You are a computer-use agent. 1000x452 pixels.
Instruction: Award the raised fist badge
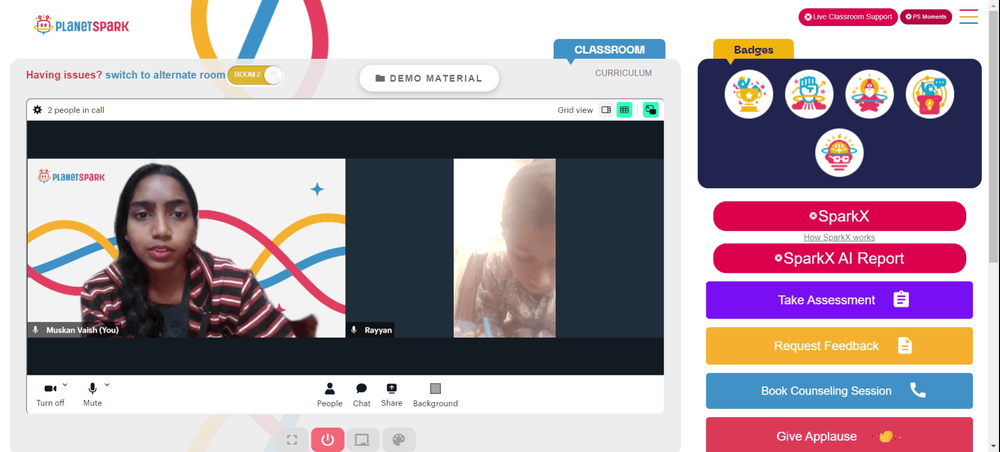(809, 94)
